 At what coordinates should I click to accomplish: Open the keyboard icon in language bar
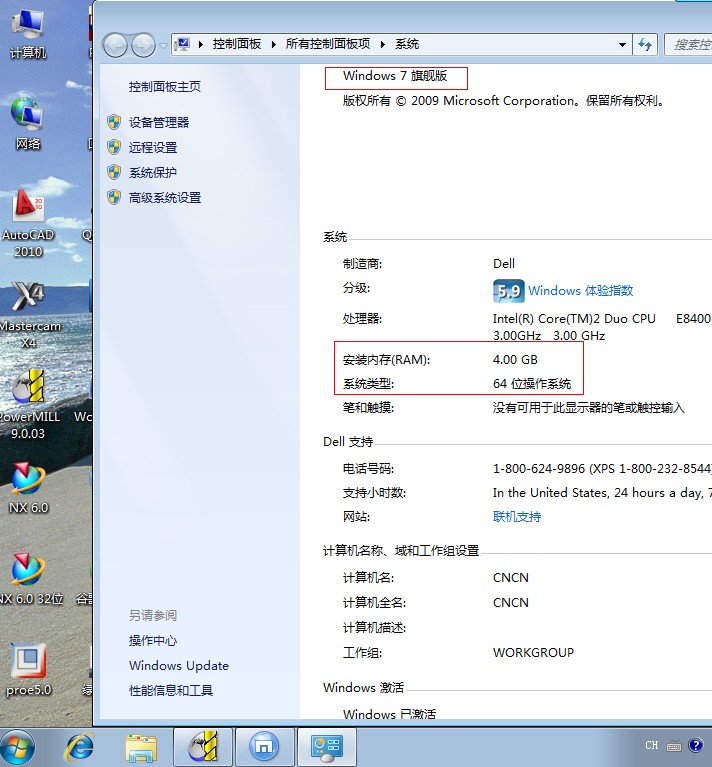pyautogui.click(x=674, y=746)
